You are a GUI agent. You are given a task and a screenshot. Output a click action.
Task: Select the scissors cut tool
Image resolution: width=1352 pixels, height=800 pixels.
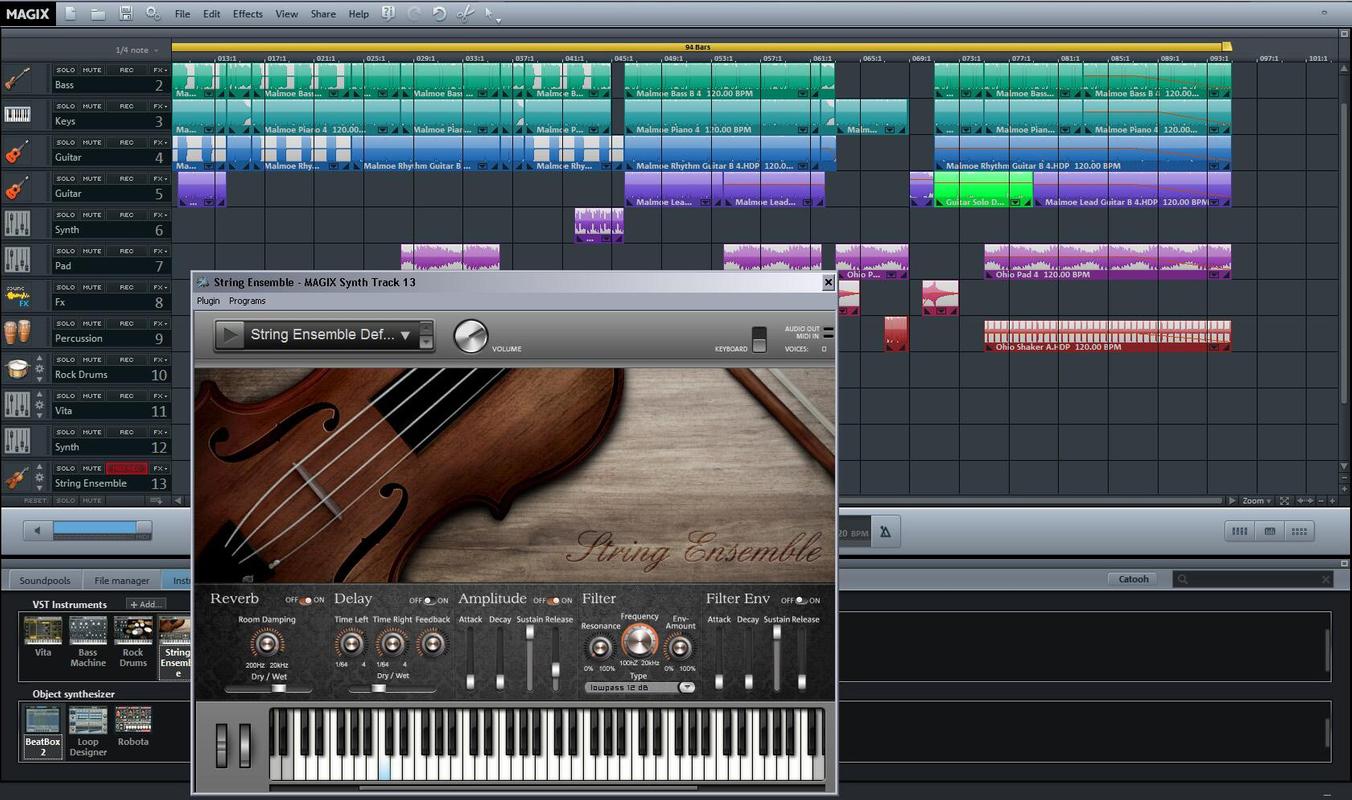(465, 13)
